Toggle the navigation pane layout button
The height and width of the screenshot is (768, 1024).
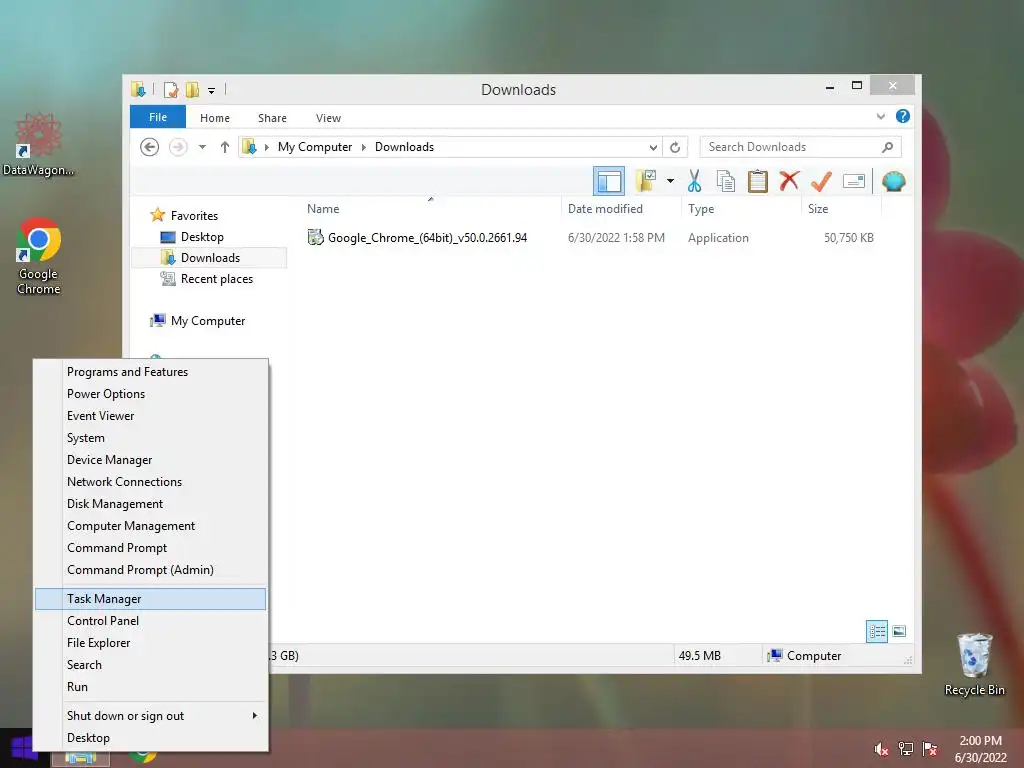pos(609,181)
